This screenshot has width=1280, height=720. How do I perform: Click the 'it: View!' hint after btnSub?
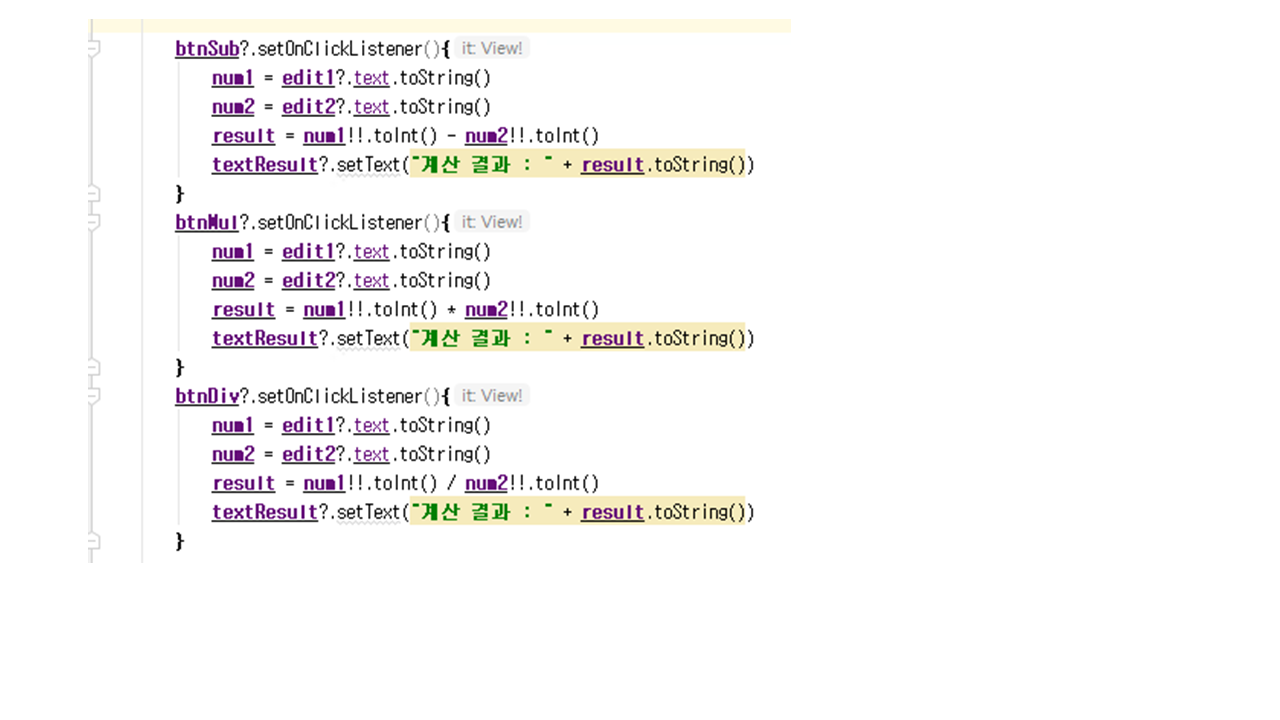click(491, 48)
